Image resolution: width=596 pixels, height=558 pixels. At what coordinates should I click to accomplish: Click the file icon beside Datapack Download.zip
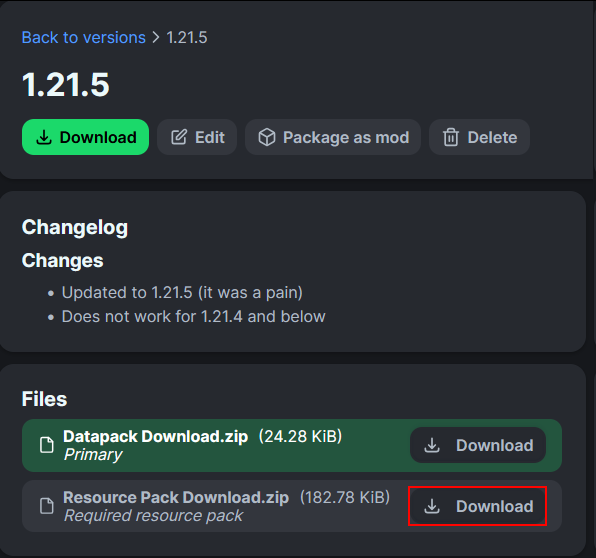click(47, 445)
